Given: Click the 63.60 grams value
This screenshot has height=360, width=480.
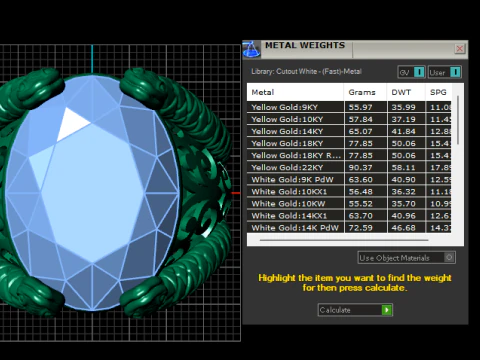Looking at the screenshot, I should tap(360, 180).
